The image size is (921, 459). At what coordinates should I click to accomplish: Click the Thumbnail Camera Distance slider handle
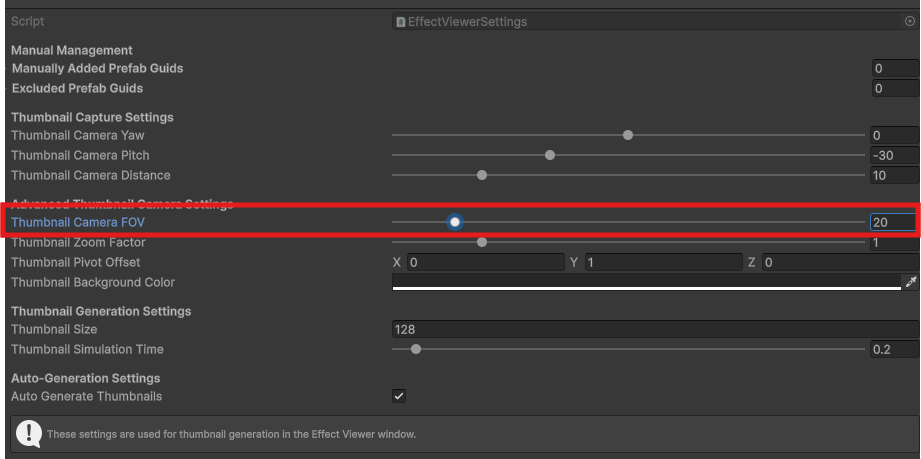click(x=482, y=175)
